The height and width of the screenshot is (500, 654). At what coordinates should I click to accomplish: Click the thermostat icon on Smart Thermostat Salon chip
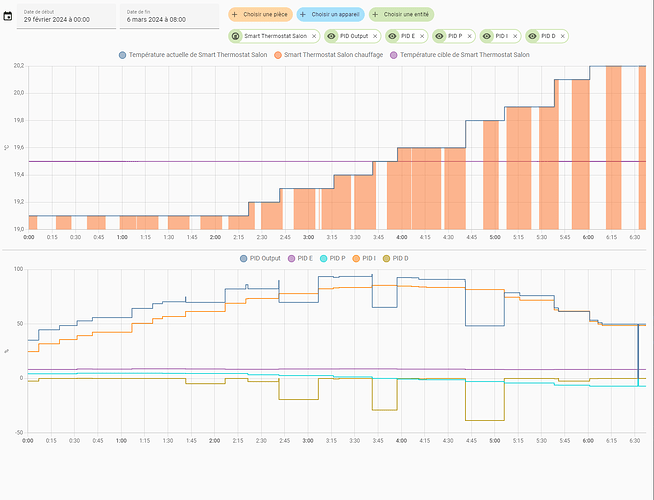[235, 36]
